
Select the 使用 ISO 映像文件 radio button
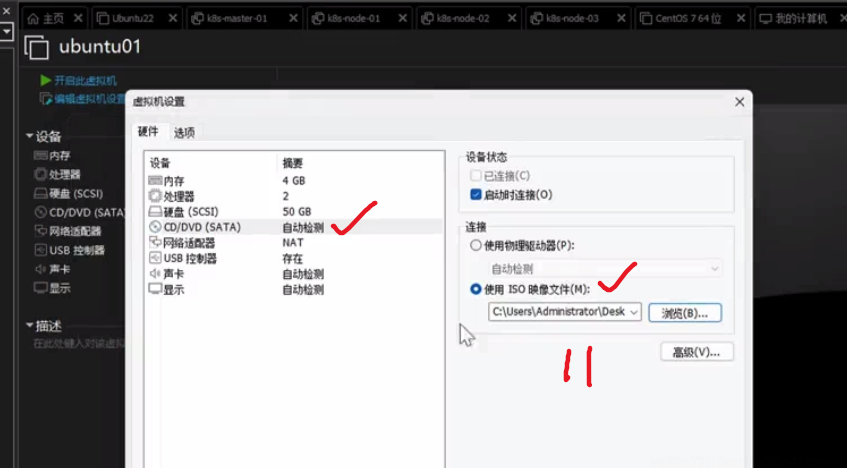click(x=476, y=290)
